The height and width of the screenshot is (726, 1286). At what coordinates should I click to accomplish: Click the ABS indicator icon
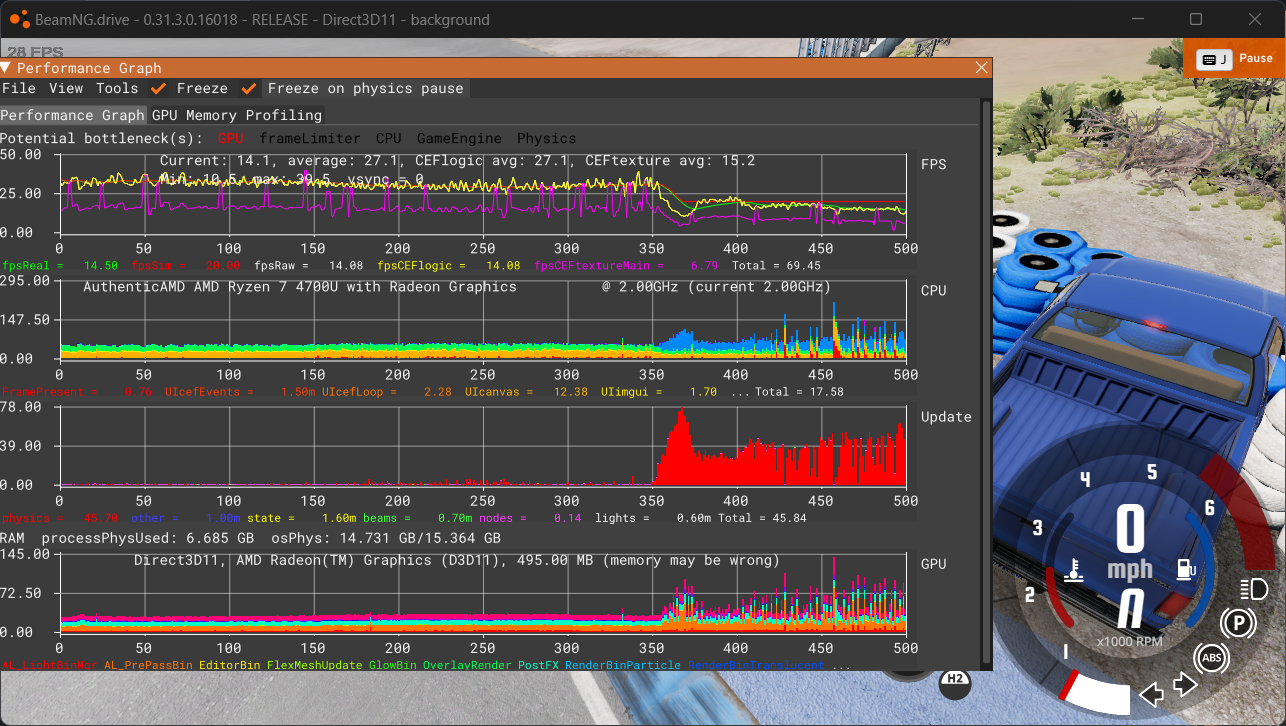(x=1211, y=657)
